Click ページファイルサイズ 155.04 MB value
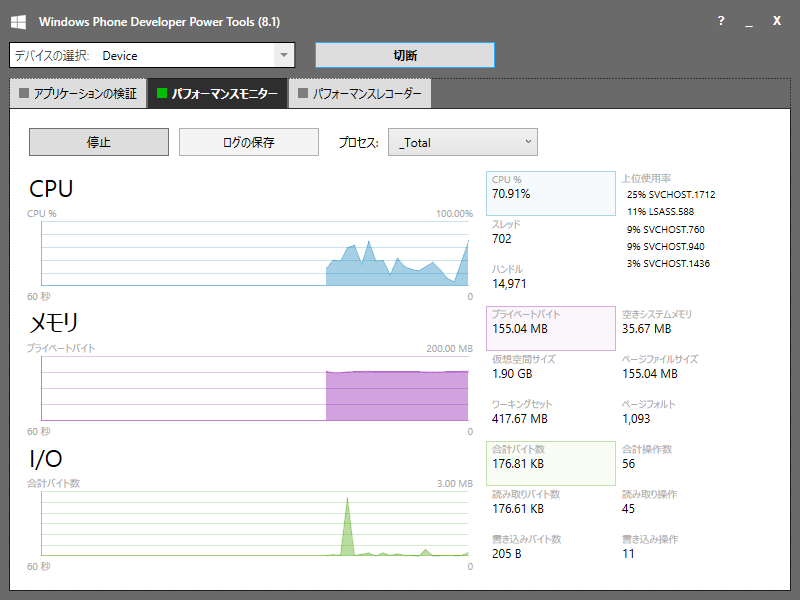The height and width of the screenshot is (600, 800). pos(649,373)
